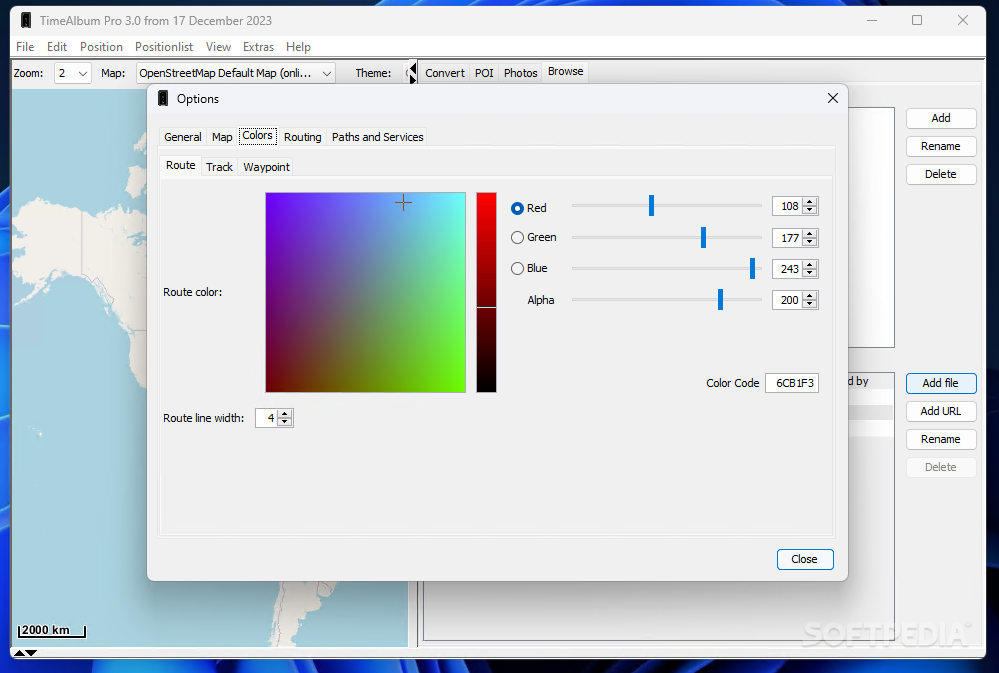This screenshot has width=999, height=673.
Task: Select the Red radio button
Action: (517, 208)
